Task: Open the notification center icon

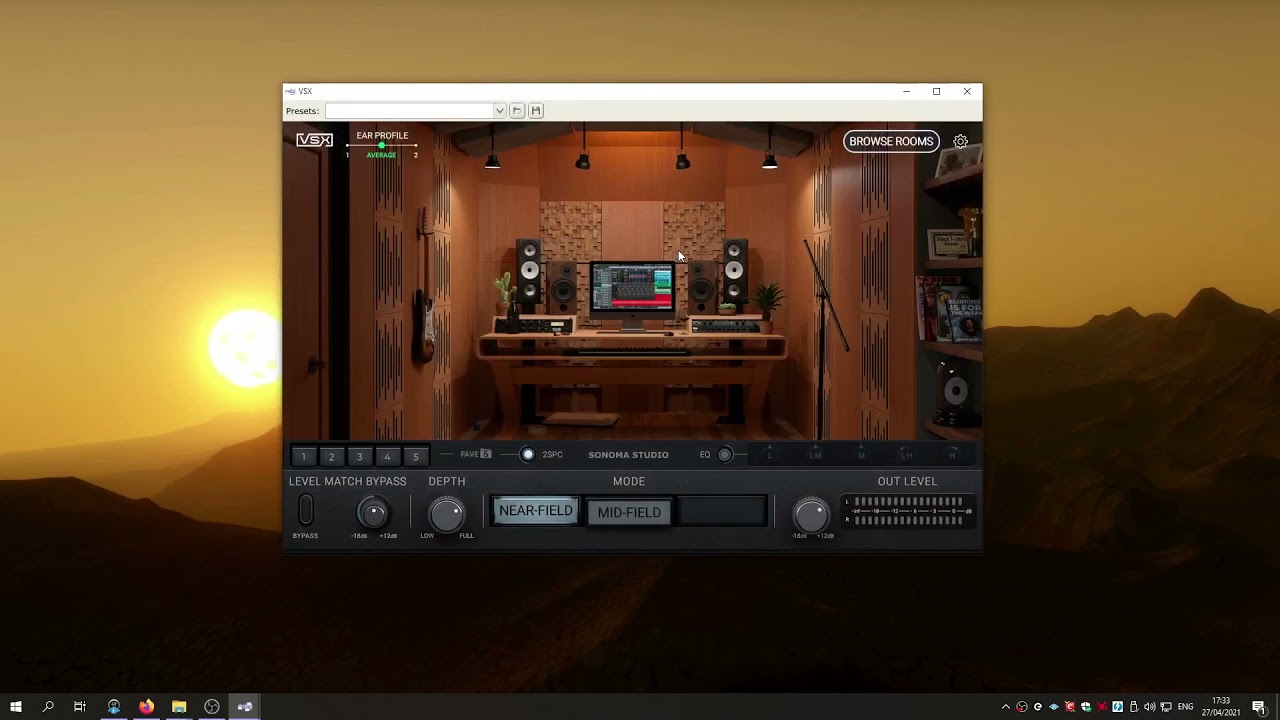Action: (1259, 707)
